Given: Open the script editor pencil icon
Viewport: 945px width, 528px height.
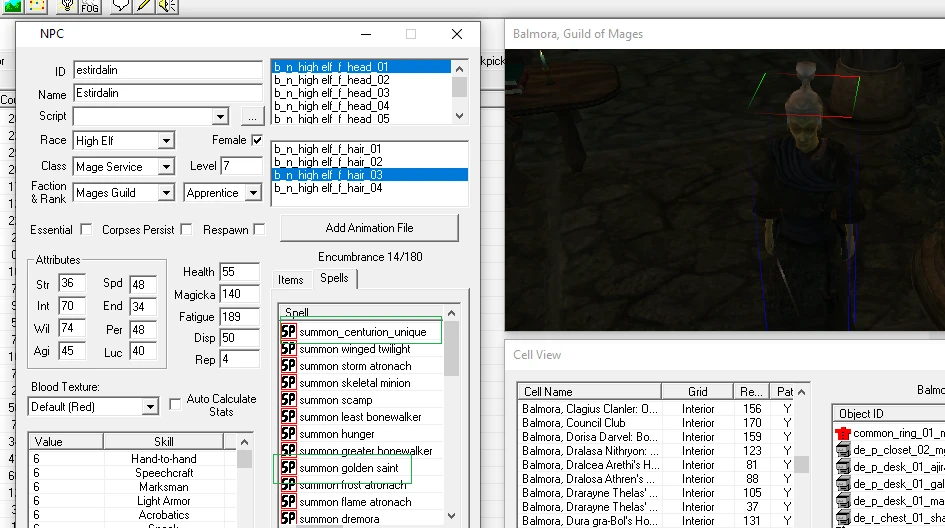Looking at the screenshot, I should pos(144,6).
